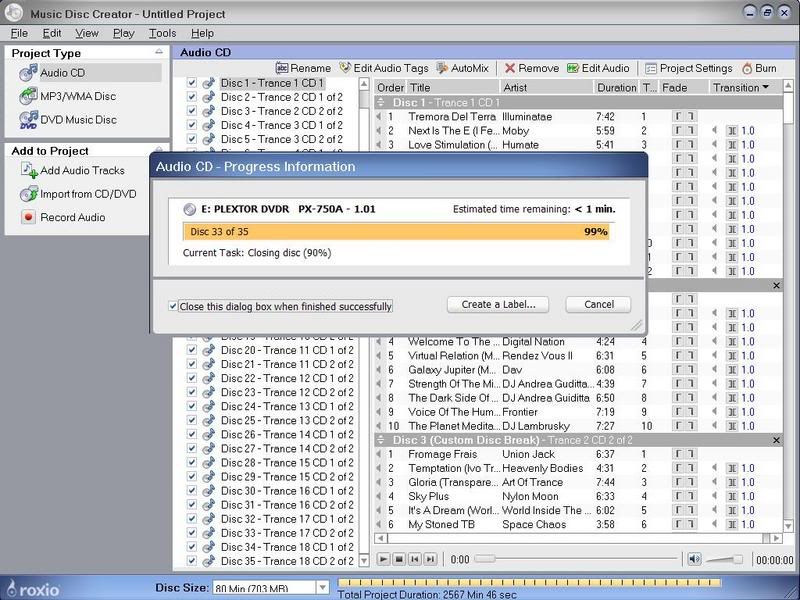This screenshot has width=800, height=600.
Task: Open Project Settings
Action: [689, 68]
